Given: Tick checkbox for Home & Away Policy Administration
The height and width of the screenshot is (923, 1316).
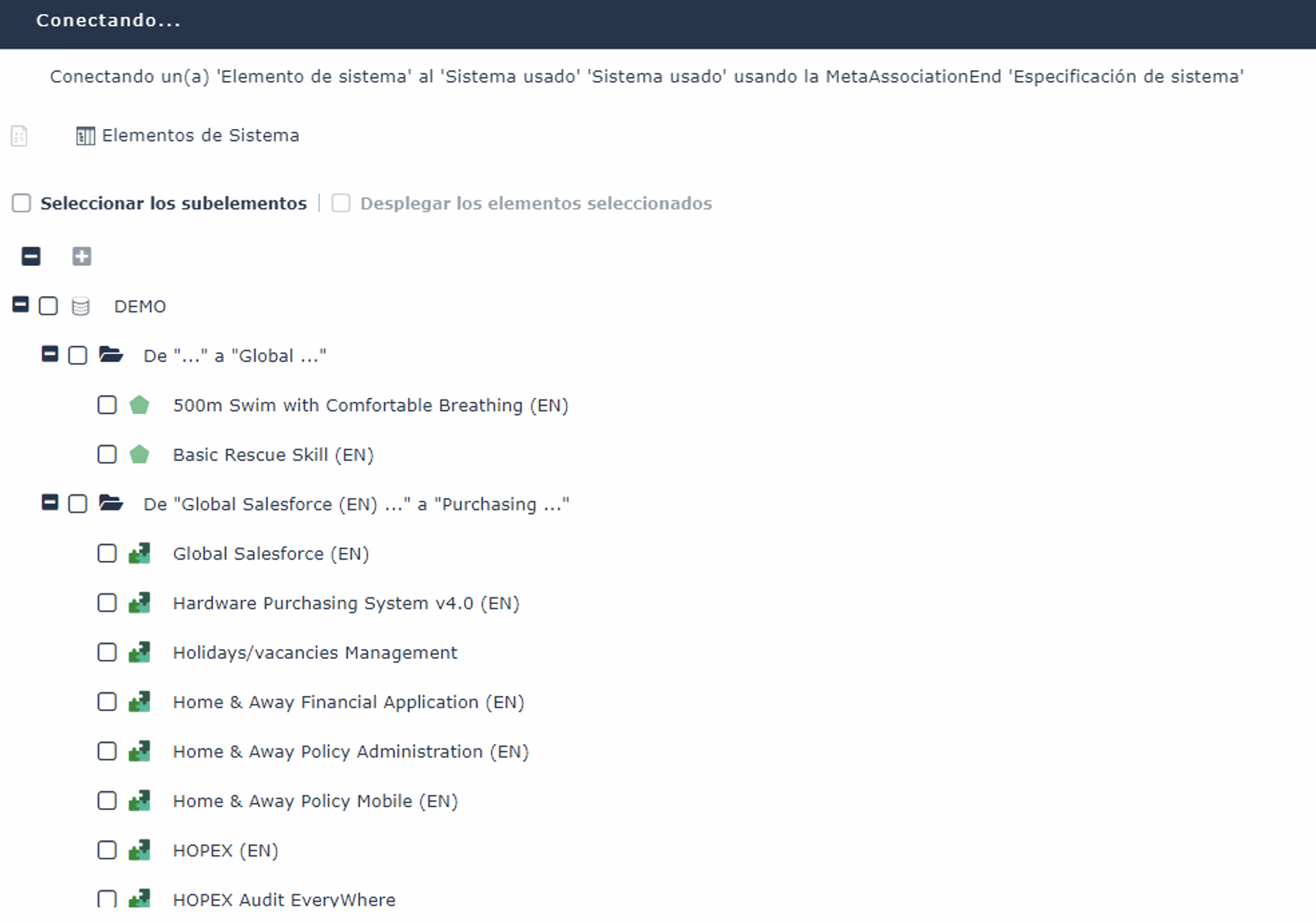Looking at the screenshot, I should click(x=107, y=750).
